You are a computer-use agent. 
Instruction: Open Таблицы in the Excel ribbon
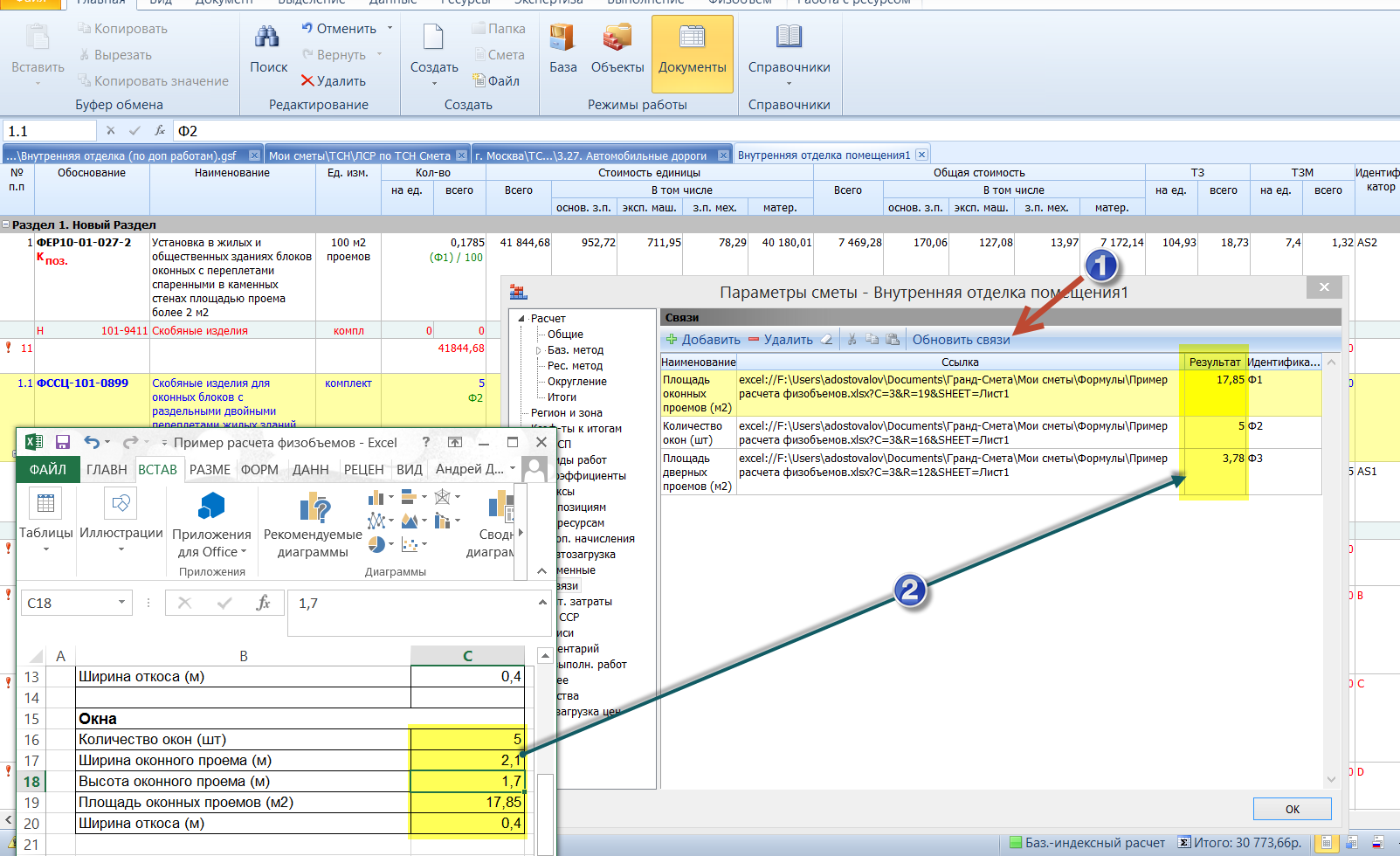tap(46, 519)
